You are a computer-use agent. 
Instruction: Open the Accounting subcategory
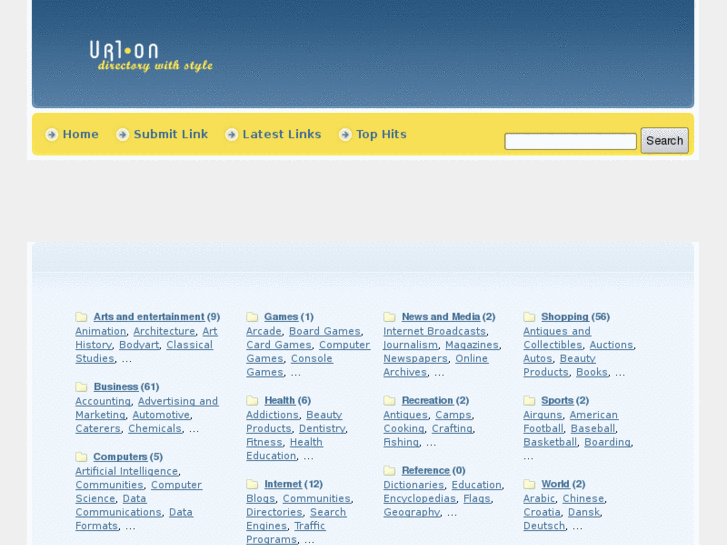click(103, 401)
